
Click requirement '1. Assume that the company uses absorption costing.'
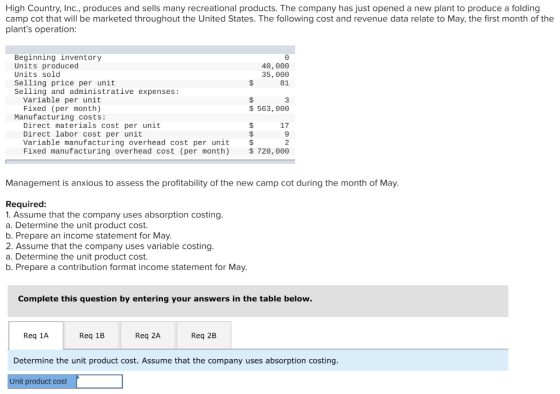pos(114,215)
